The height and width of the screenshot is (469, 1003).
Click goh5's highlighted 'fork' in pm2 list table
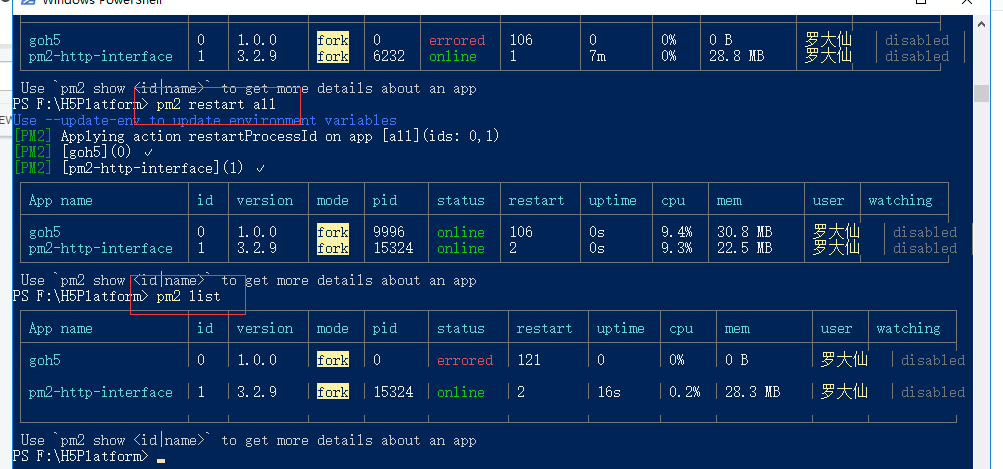tap(333, 360)
